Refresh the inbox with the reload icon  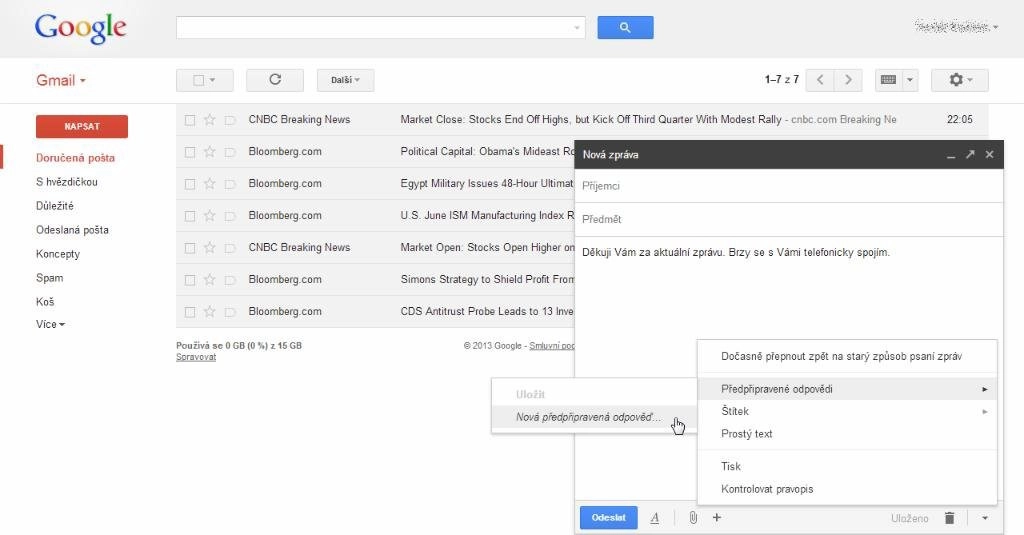click(275, 80)
